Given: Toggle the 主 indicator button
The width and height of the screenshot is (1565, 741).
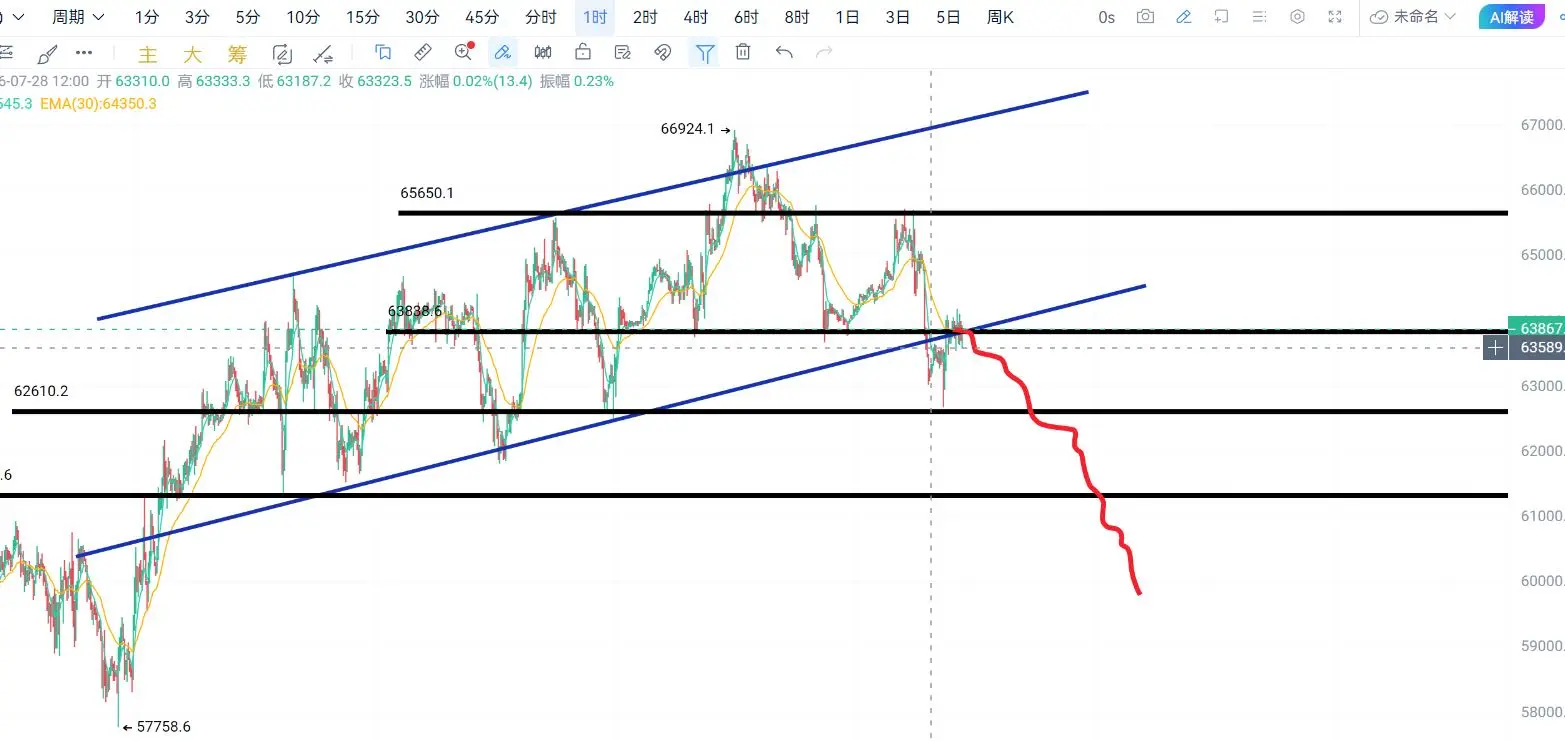Looking at the screenshot, I should point(148,54).
